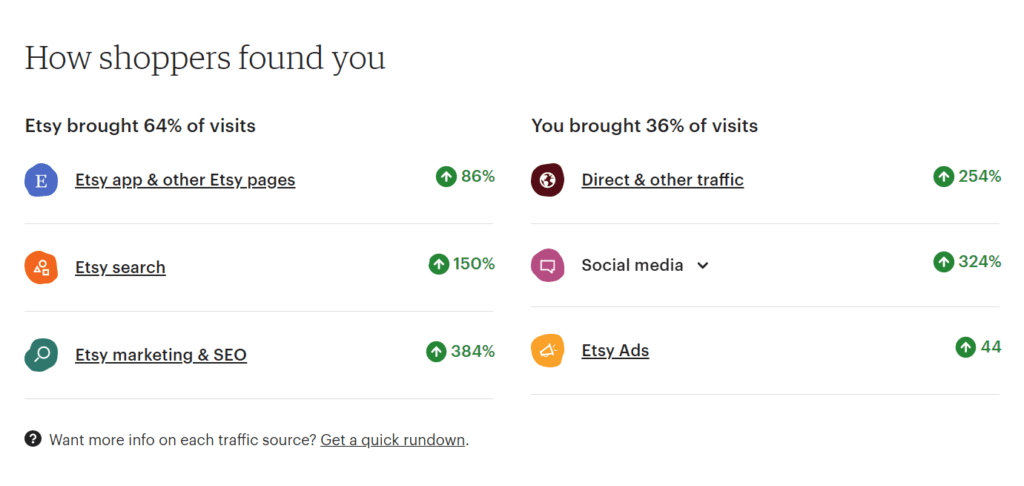Open the Social media row label
This screenshot has height=486, width=1024.
(632, 265)
